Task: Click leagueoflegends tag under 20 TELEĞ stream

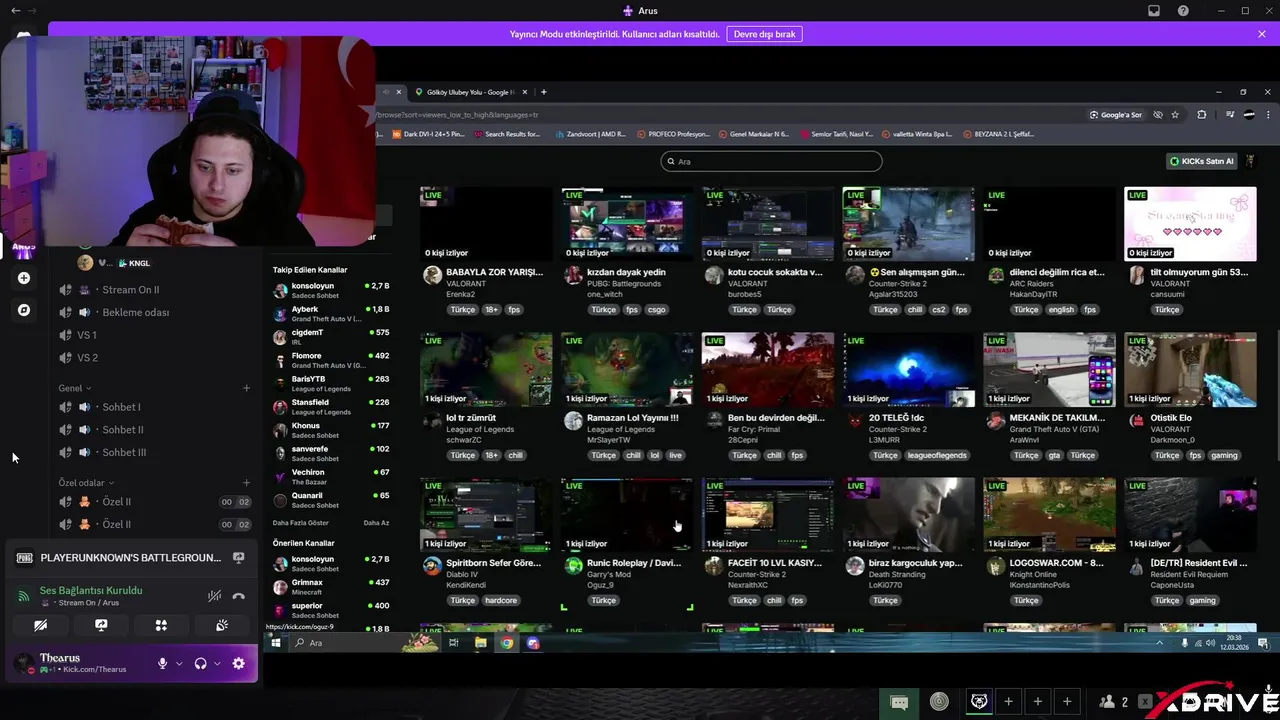Action: [x=939, y=455]
